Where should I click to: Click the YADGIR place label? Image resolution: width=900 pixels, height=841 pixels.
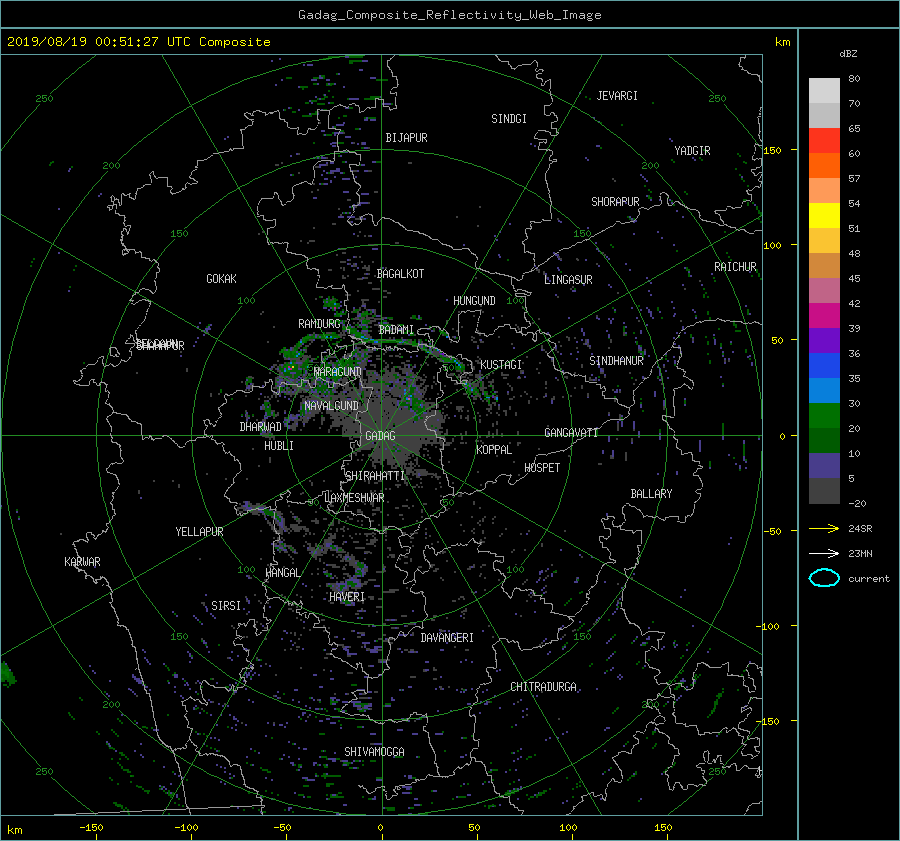click(x=692, y=151)
